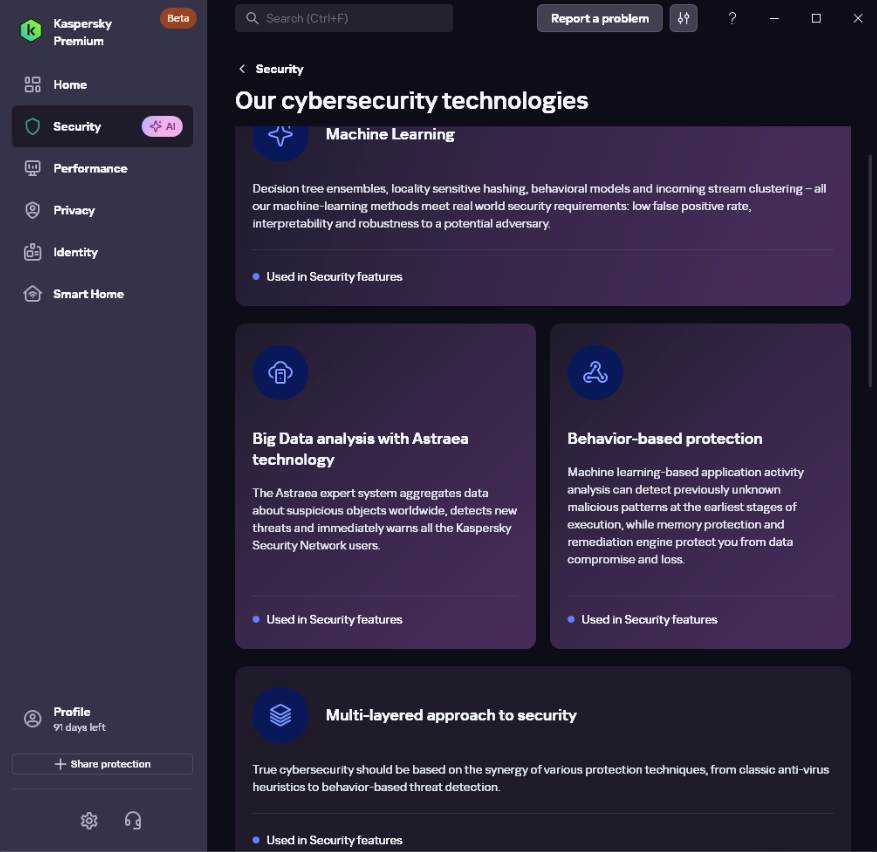The height and width of the screenshot is (852, 877).
Task: Click the Smart Home icon
Action: point(32,294)
